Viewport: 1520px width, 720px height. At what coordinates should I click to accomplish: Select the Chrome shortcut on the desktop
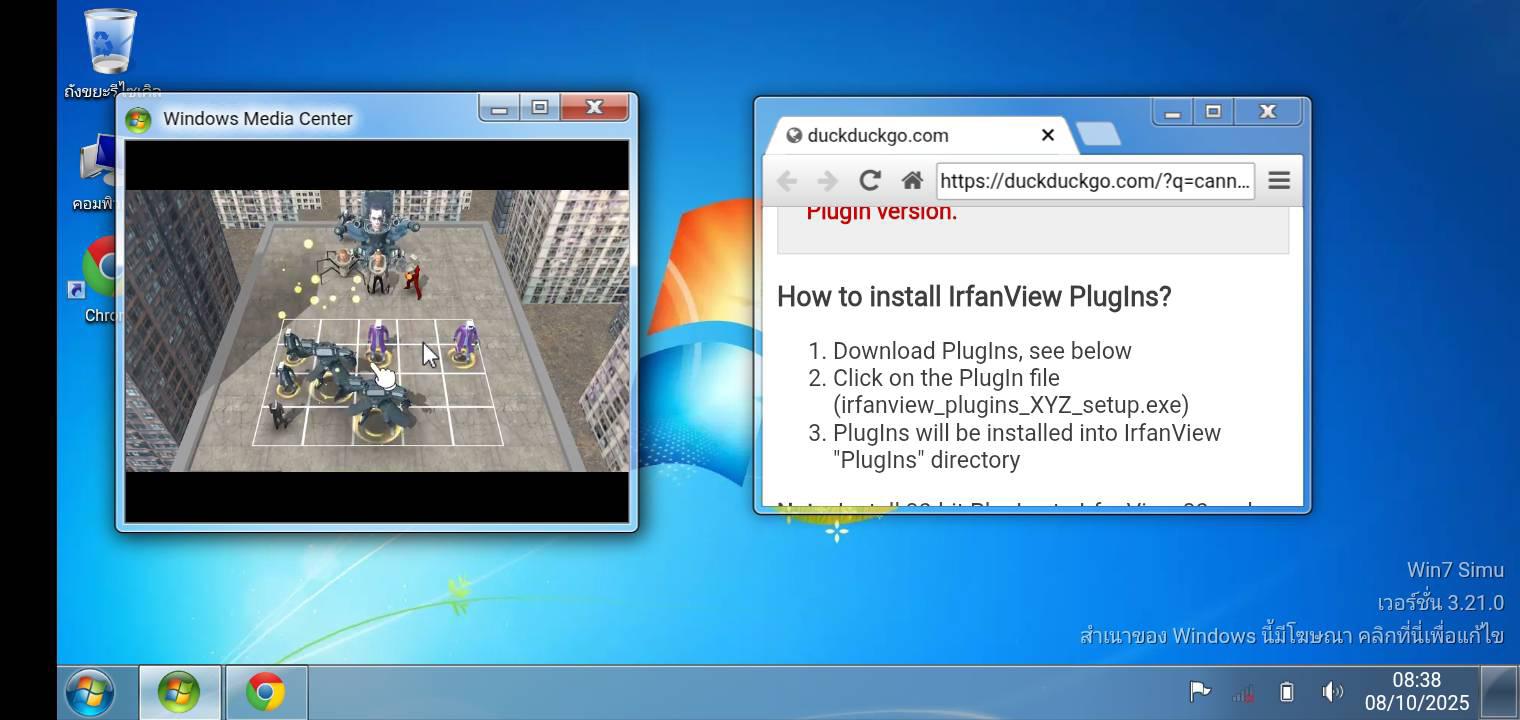(100, 268)
